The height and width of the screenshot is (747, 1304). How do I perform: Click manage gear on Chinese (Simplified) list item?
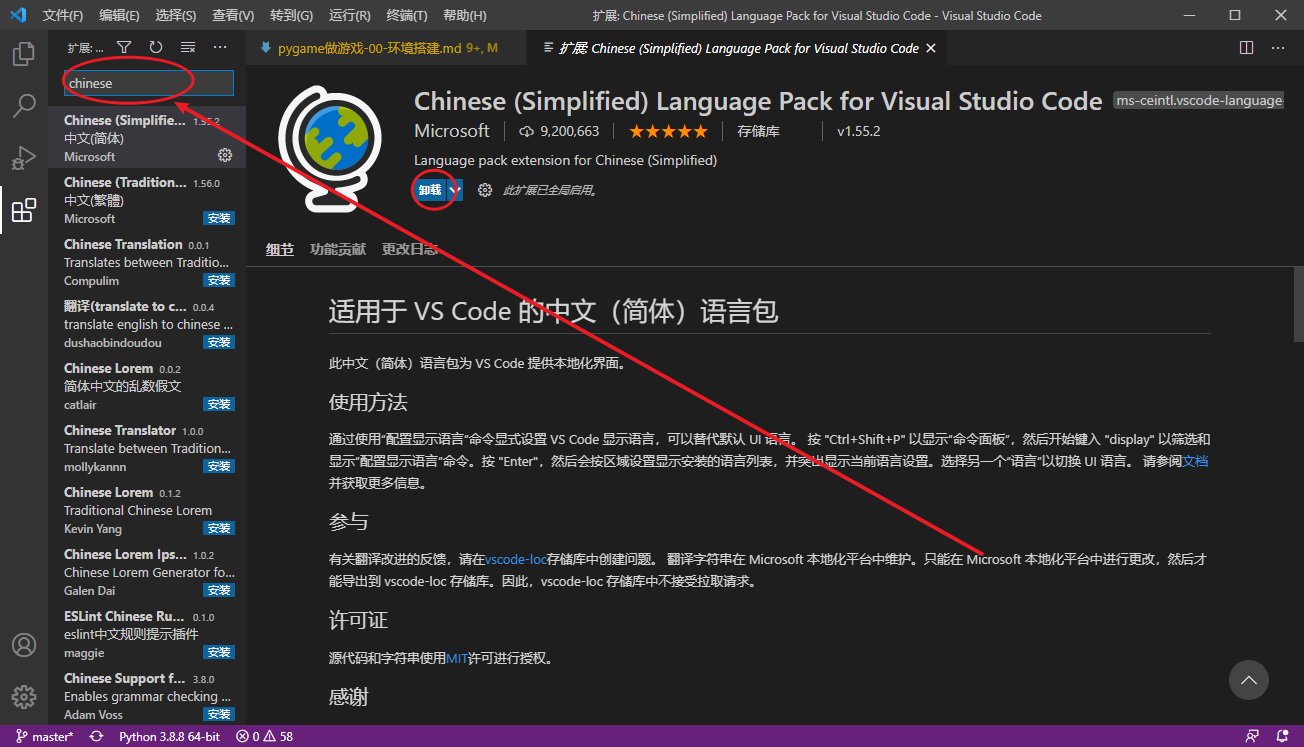[225, 155]
